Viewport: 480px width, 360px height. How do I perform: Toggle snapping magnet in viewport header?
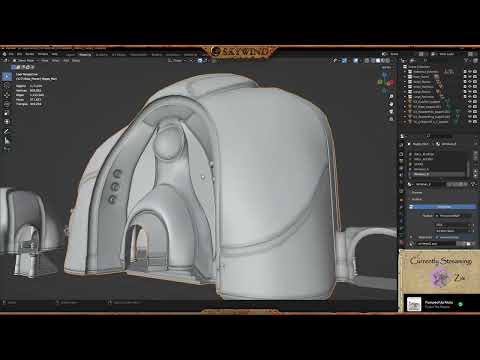200,61
